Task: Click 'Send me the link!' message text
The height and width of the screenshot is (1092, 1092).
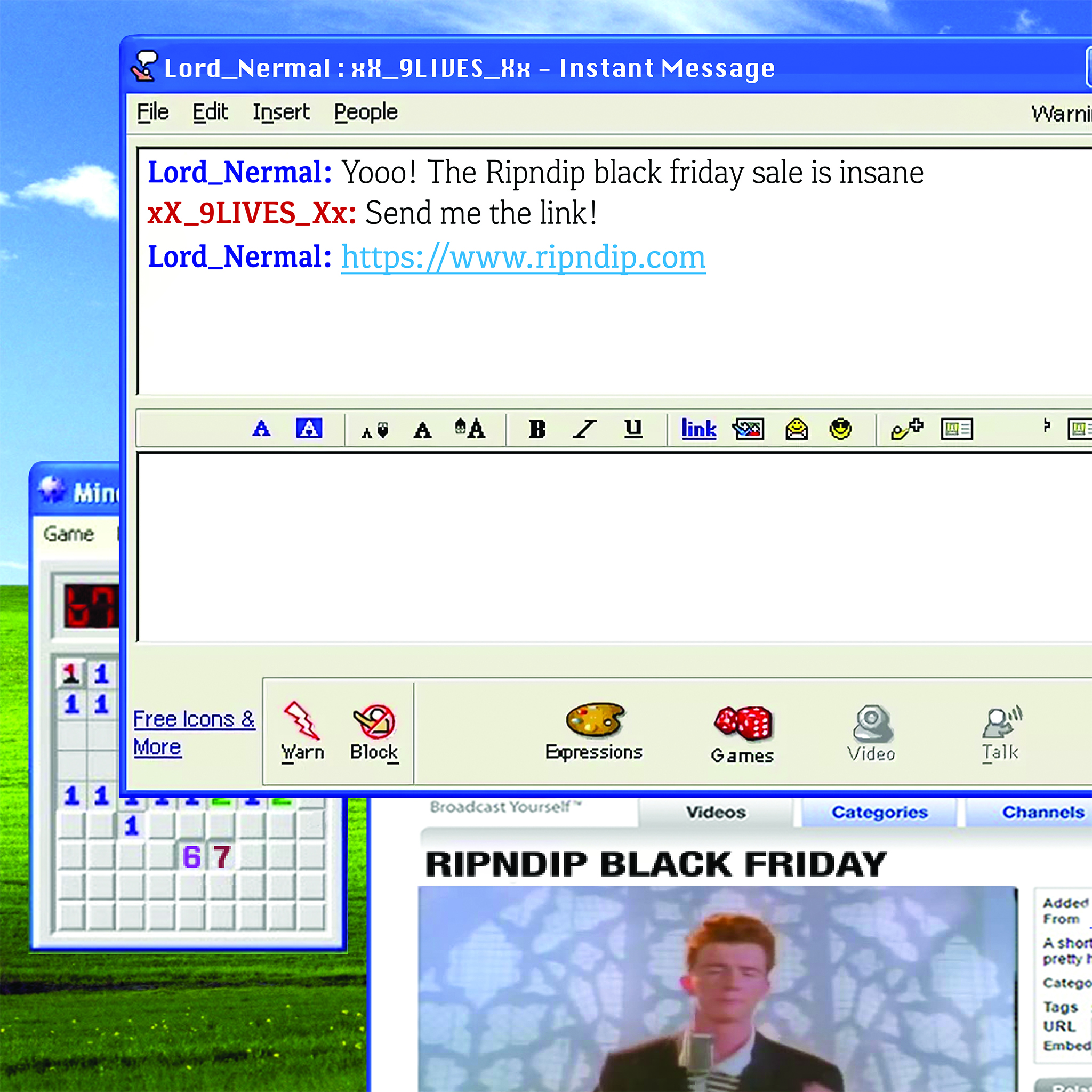Action: [x=481, y=213]
